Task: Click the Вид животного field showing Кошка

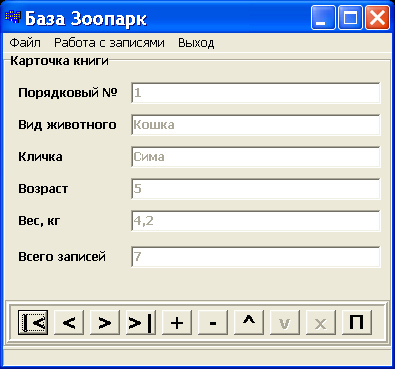Action: (256, 125)
